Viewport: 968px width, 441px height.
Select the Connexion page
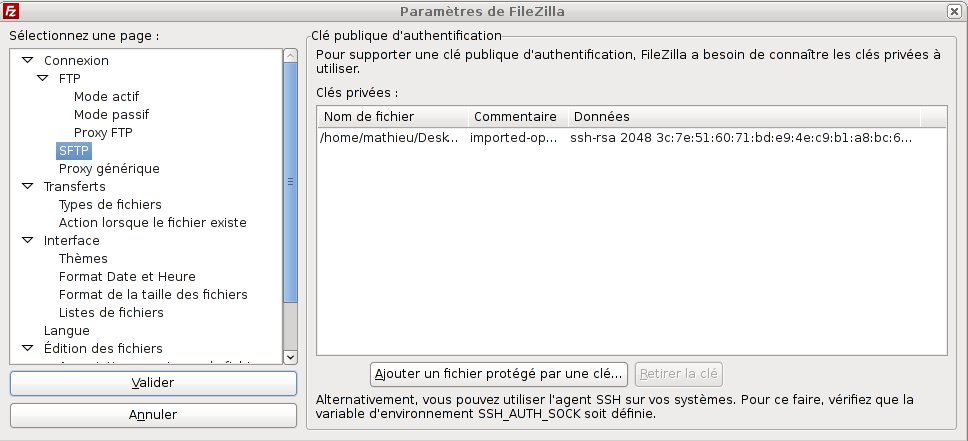coord(76,61)
